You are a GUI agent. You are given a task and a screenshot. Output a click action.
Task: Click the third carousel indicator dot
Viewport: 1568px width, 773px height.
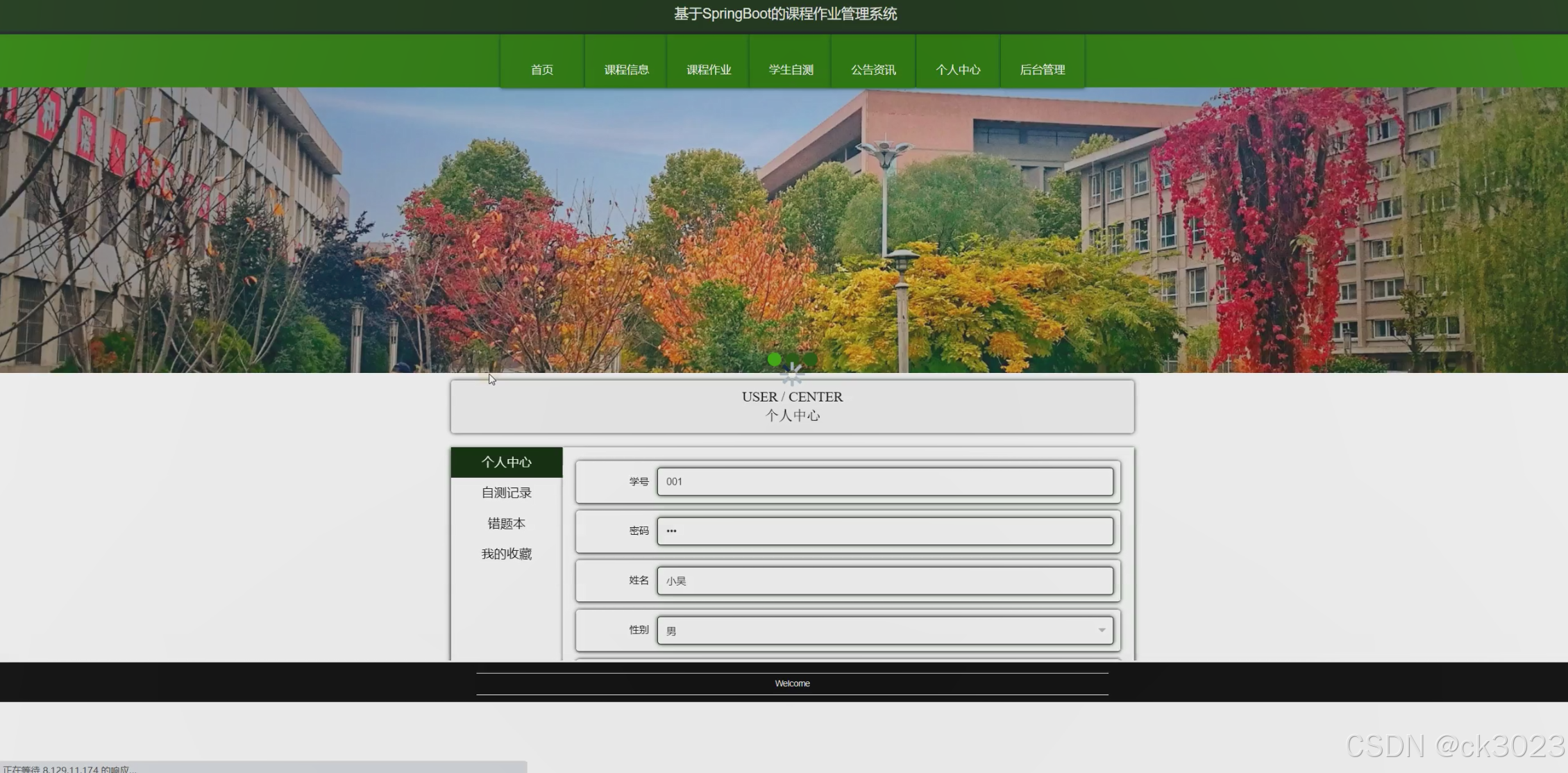[810, 359]
